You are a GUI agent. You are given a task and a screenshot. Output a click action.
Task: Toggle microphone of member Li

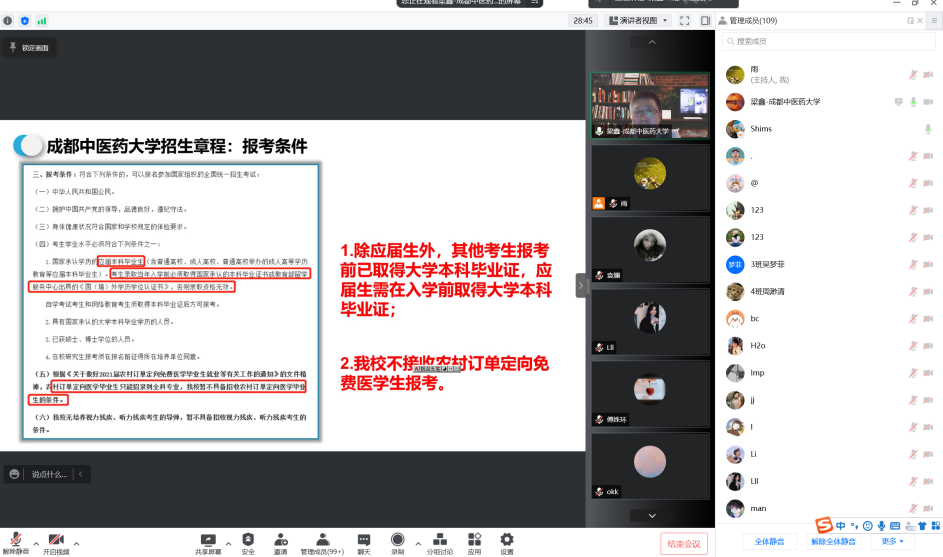point(913,454)
